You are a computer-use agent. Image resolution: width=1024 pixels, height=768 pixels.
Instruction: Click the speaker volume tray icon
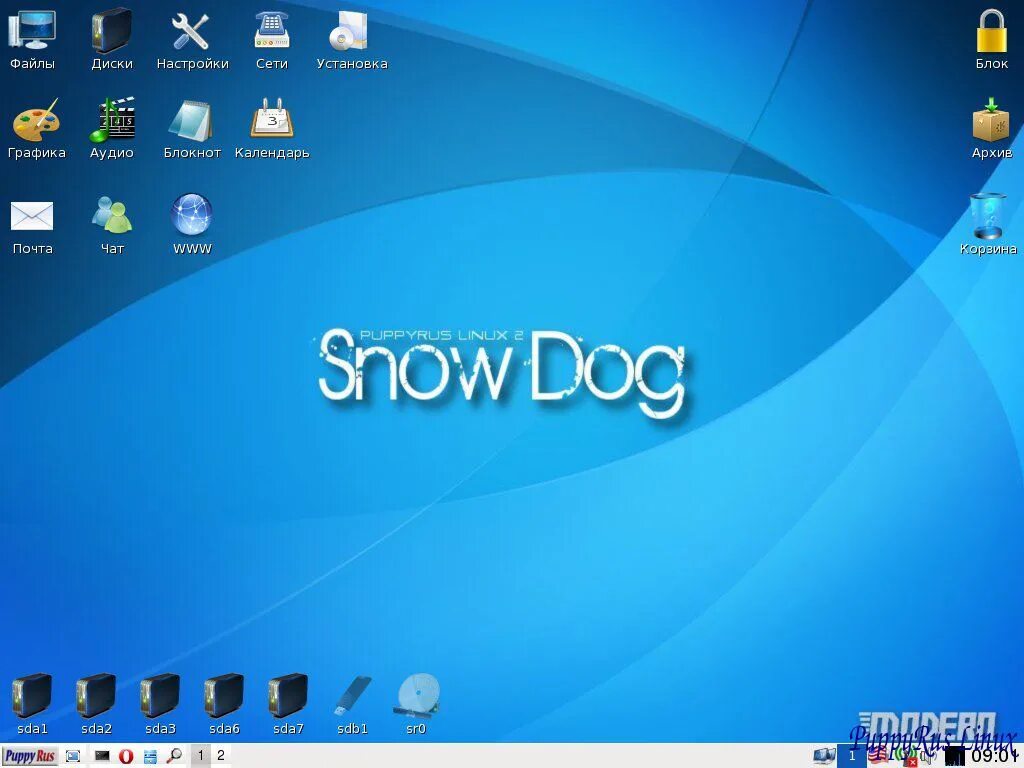929,756
